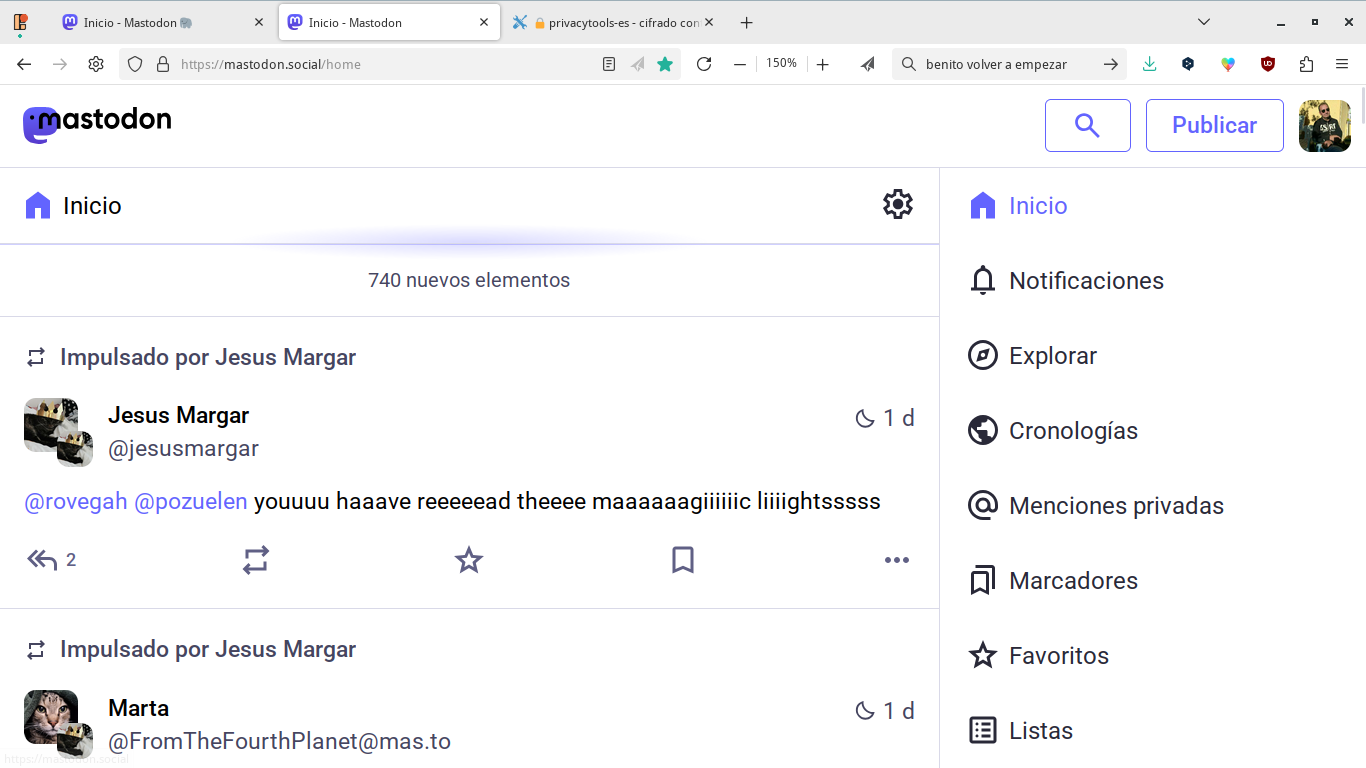Open the extensions puzzle-piece menu
This screenshot has height=768, width=1366.
point(1306,64)
